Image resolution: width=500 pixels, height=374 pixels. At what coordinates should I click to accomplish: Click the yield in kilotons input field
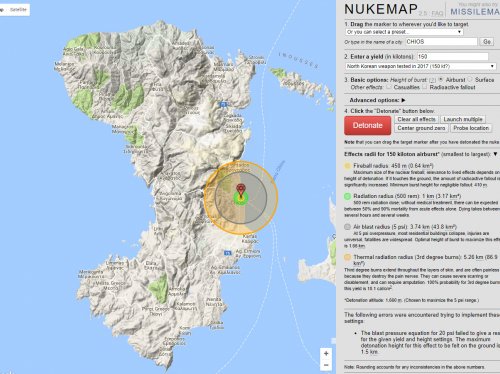[x=453, y=57]
